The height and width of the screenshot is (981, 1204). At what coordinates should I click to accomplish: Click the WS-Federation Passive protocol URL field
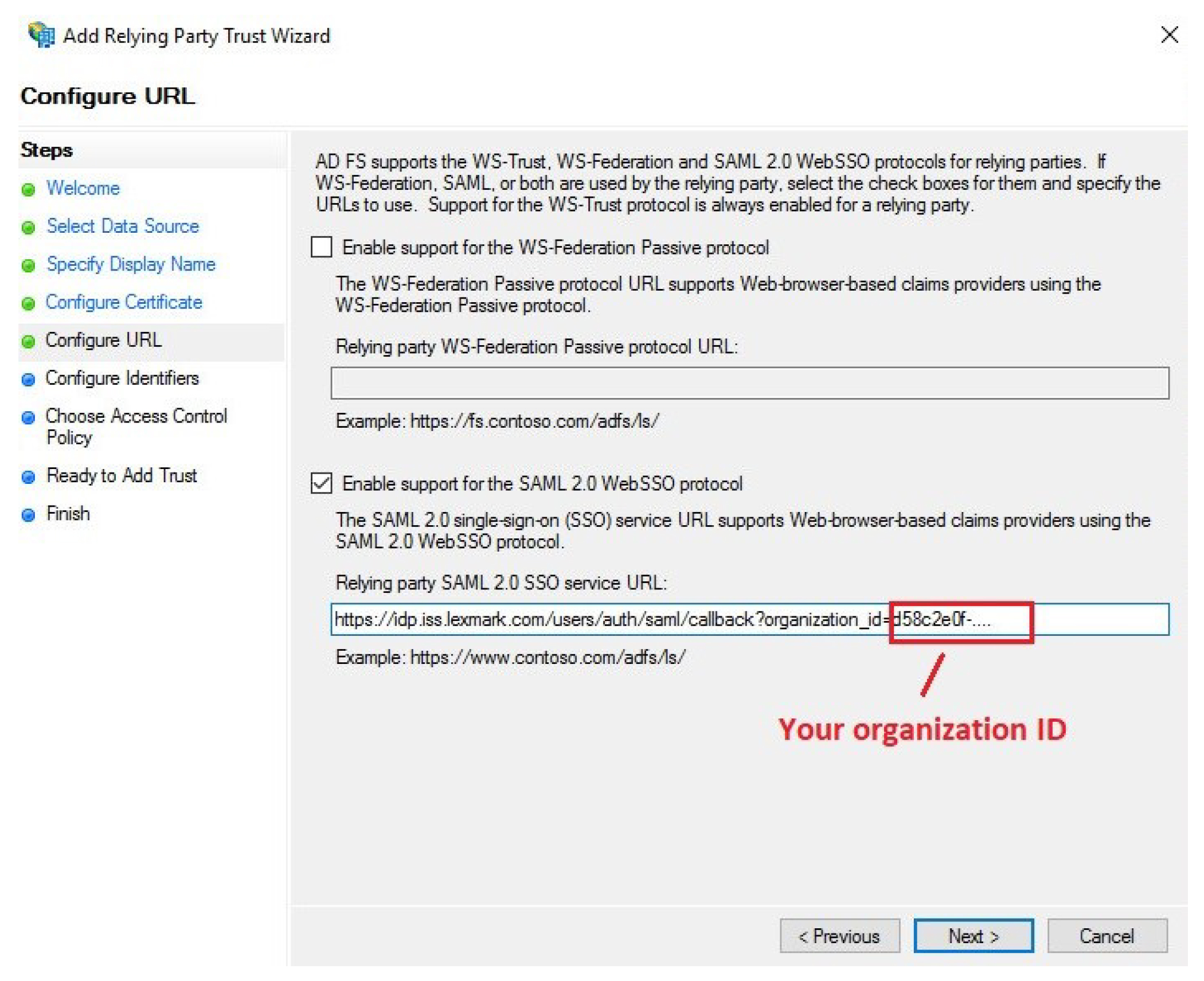[x=750, y=383]
